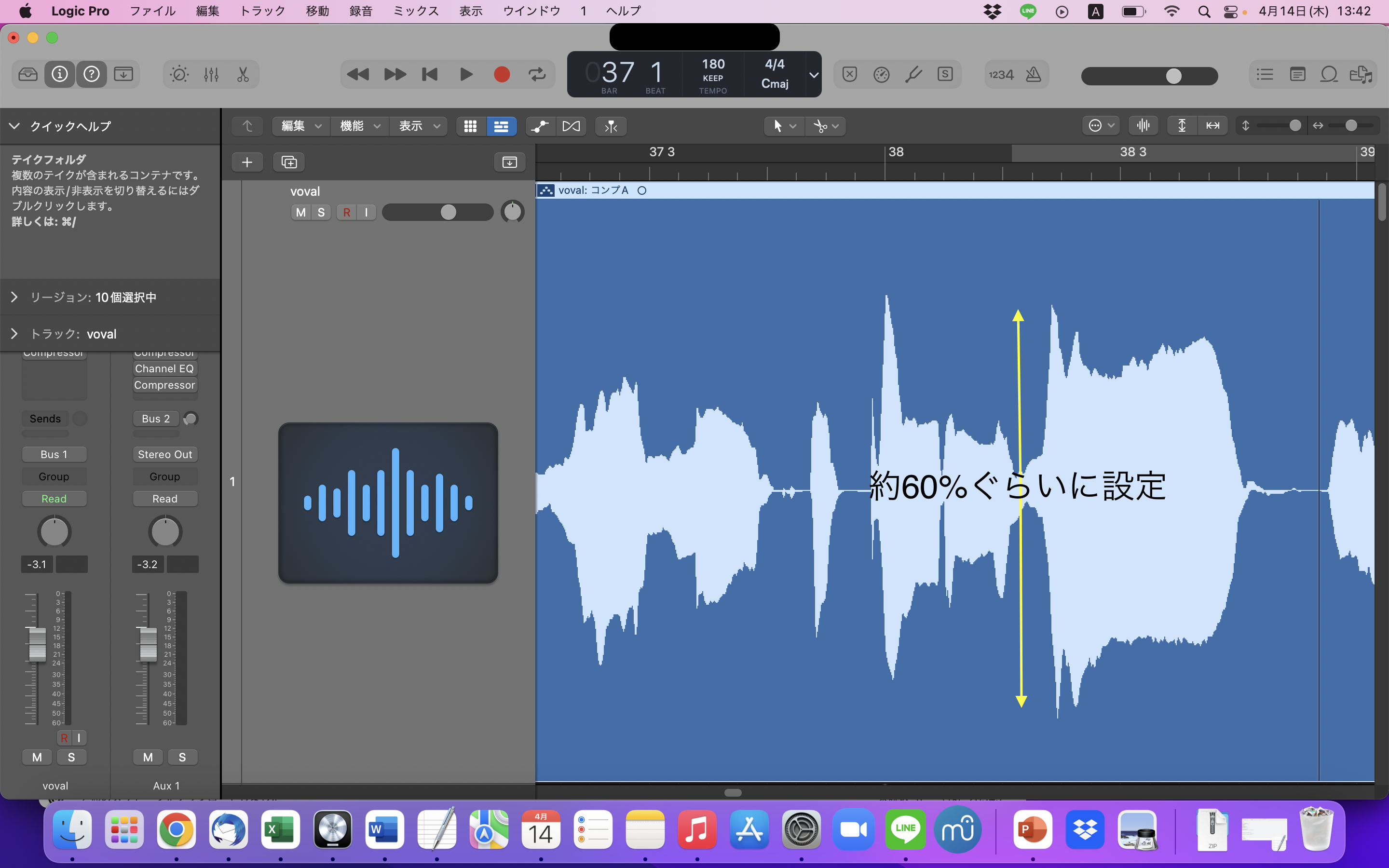This screenshot has width=1389, height=868.
Task: Open the 表示 dropdown in tracks area
Action: pos(419,126)
